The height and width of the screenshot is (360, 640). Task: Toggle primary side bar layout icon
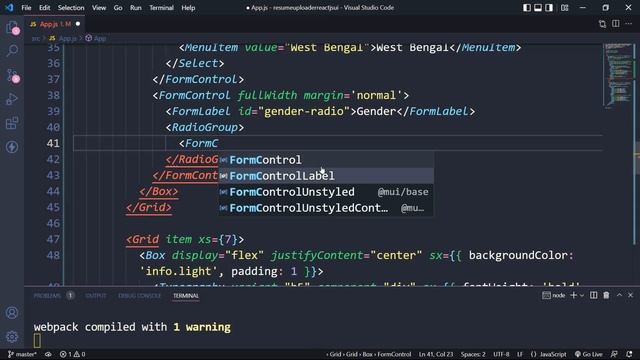pos(527,8)
